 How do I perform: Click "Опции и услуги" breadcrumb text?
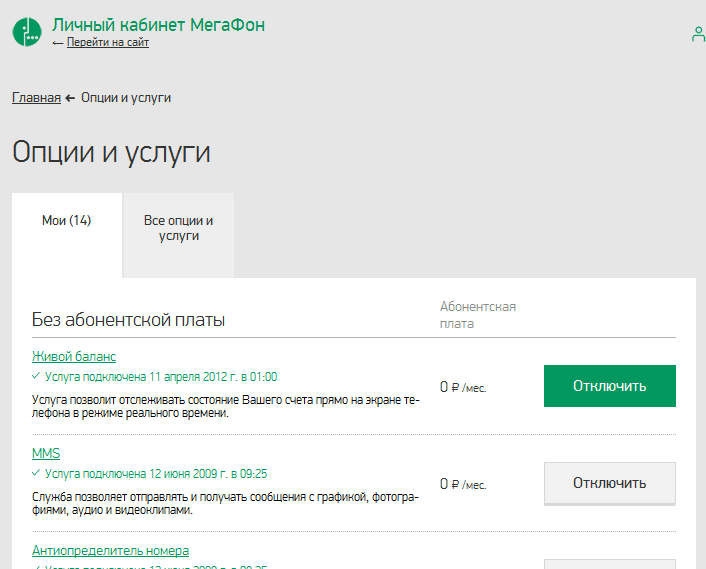[126, 98]
